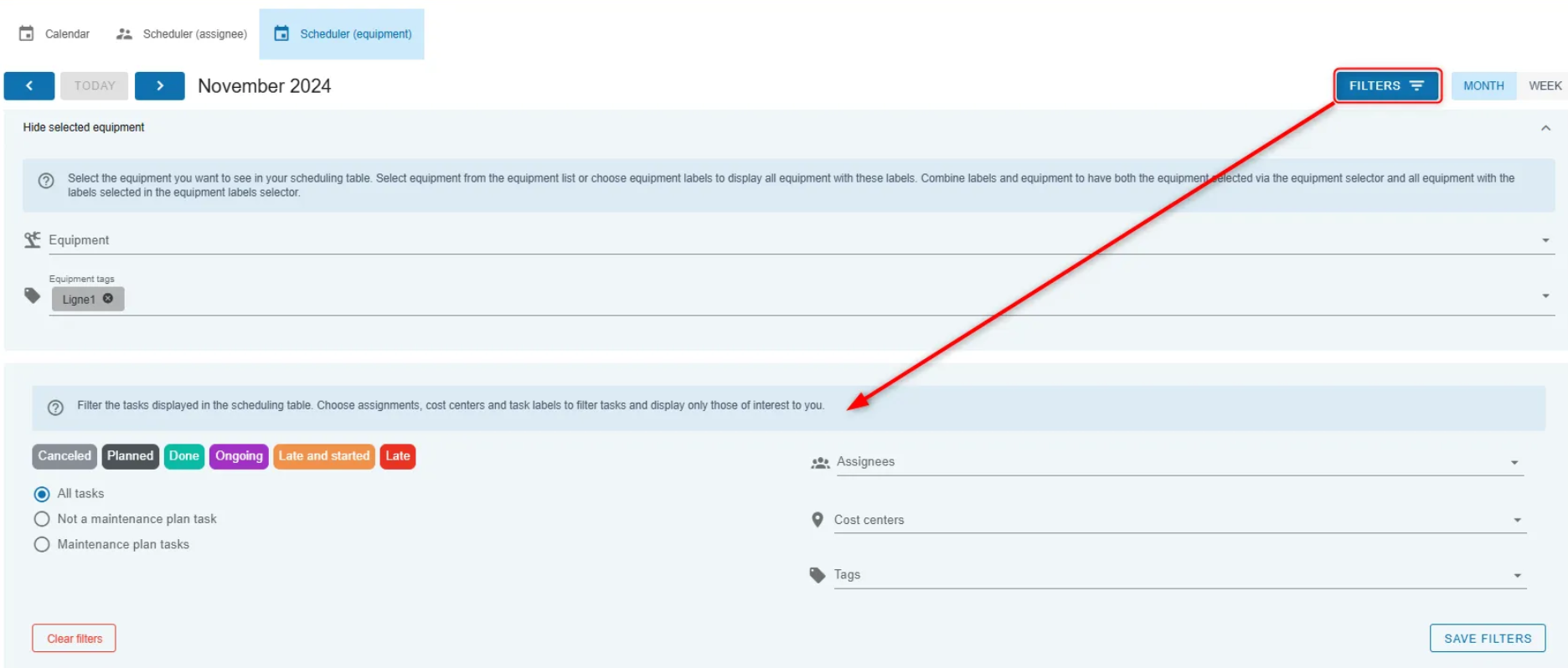This screenshot has width=1568, height=668.
Task: Click the Scheduler (assignee) people icon
Action: click(x=125, y=33)
